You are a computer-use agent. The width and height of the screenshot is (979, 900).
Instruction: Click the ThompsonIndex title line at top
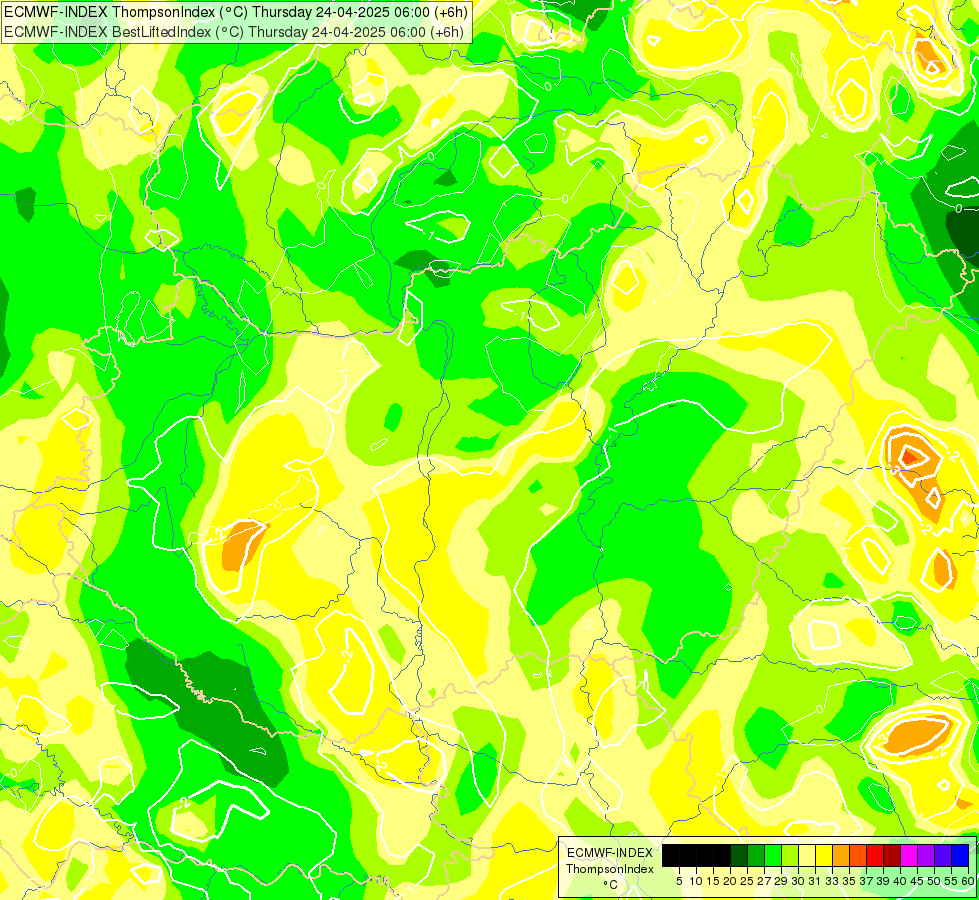[x=236, y=12]
